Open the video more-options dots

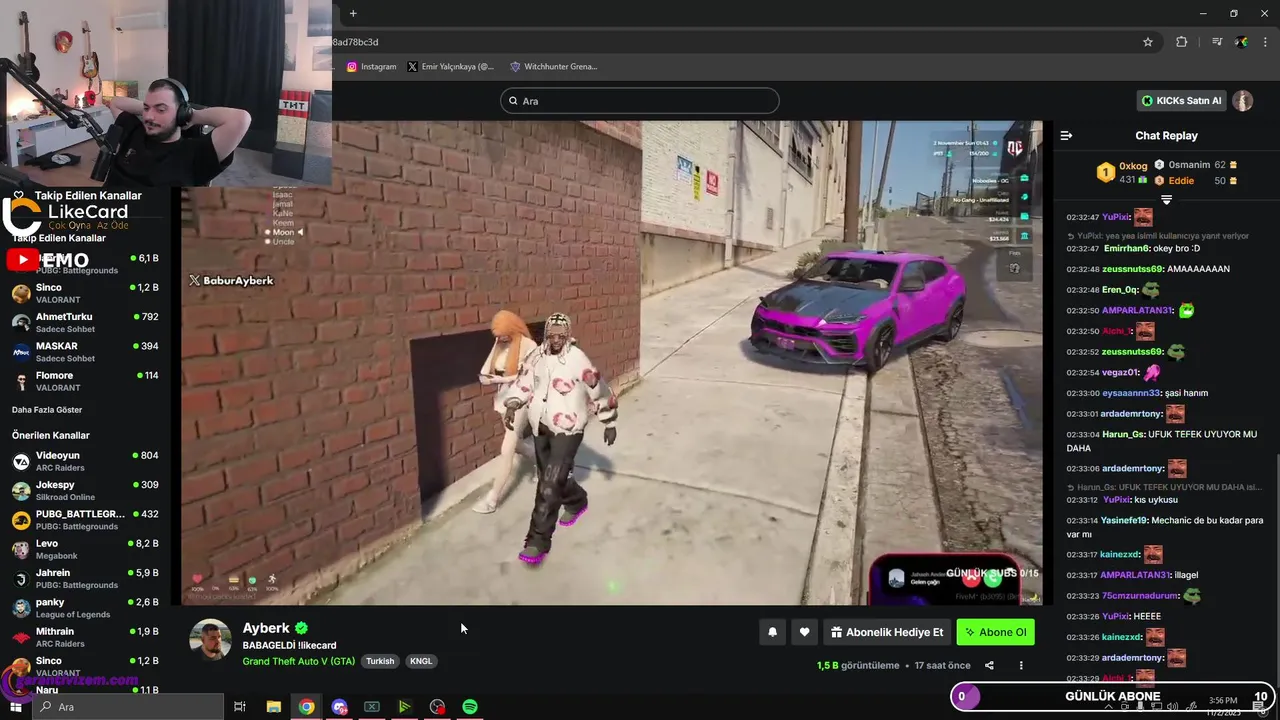[1021, 666]
